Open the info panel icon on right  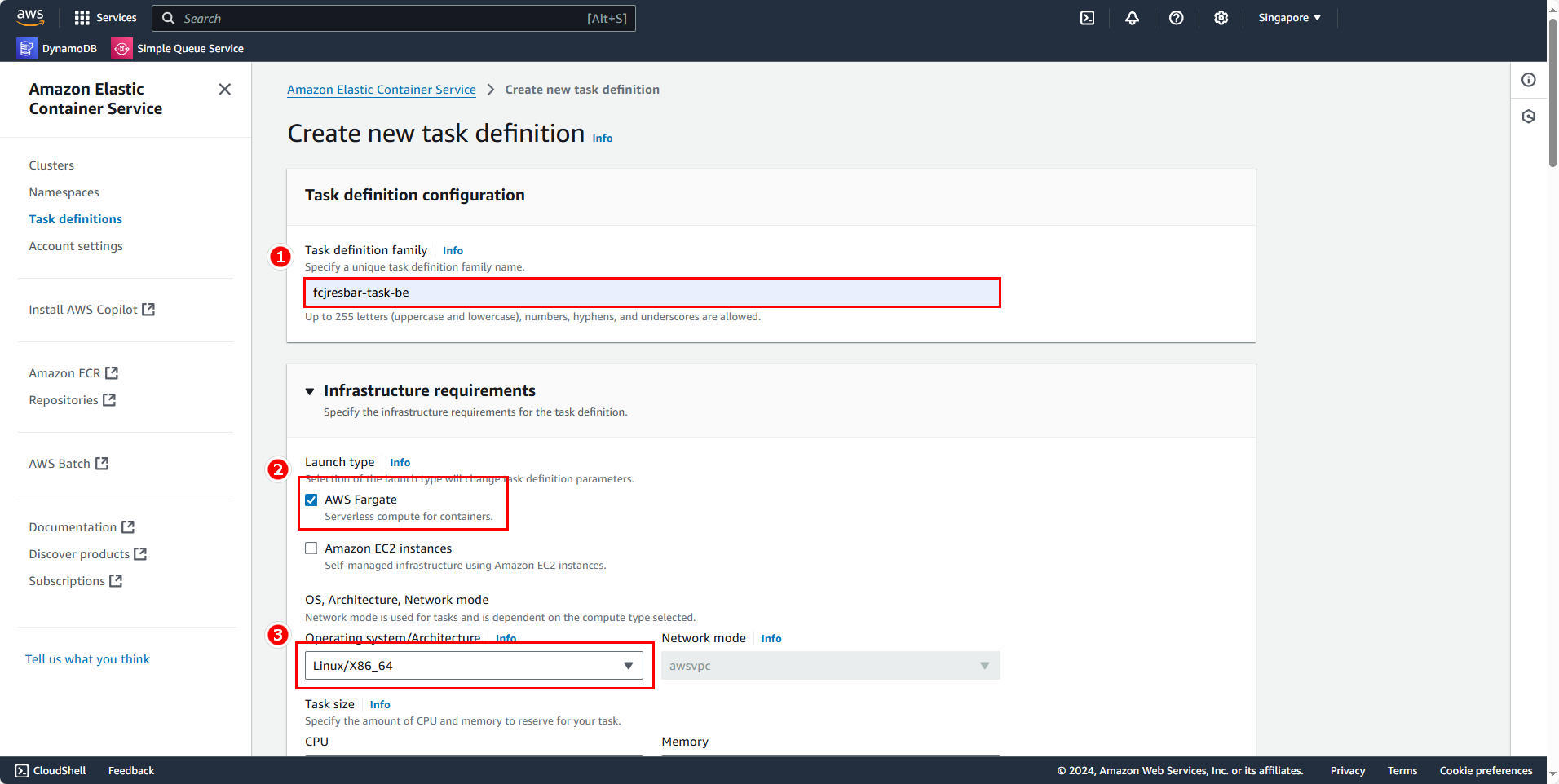1529,80
